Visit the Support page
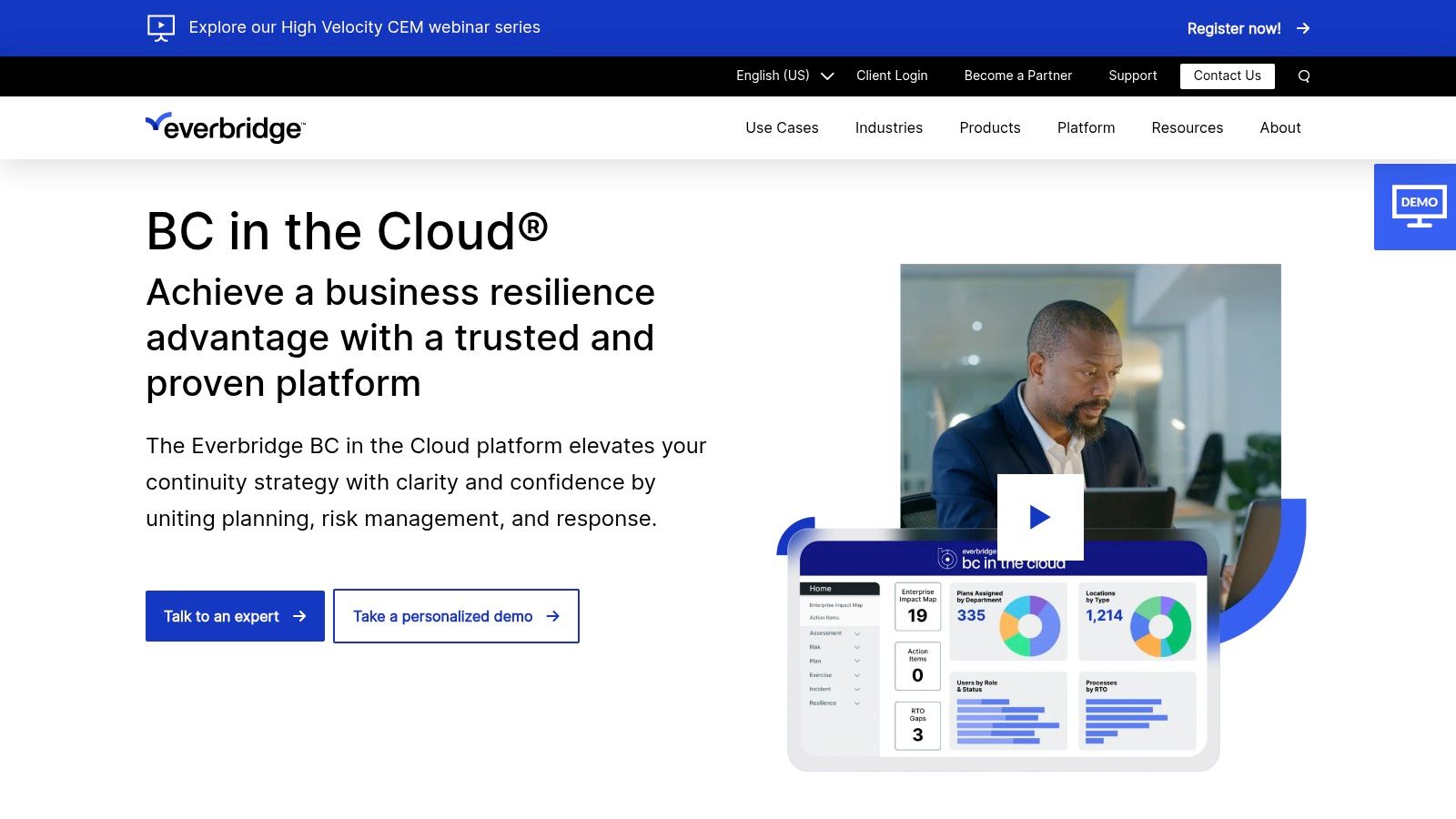 1132,76
